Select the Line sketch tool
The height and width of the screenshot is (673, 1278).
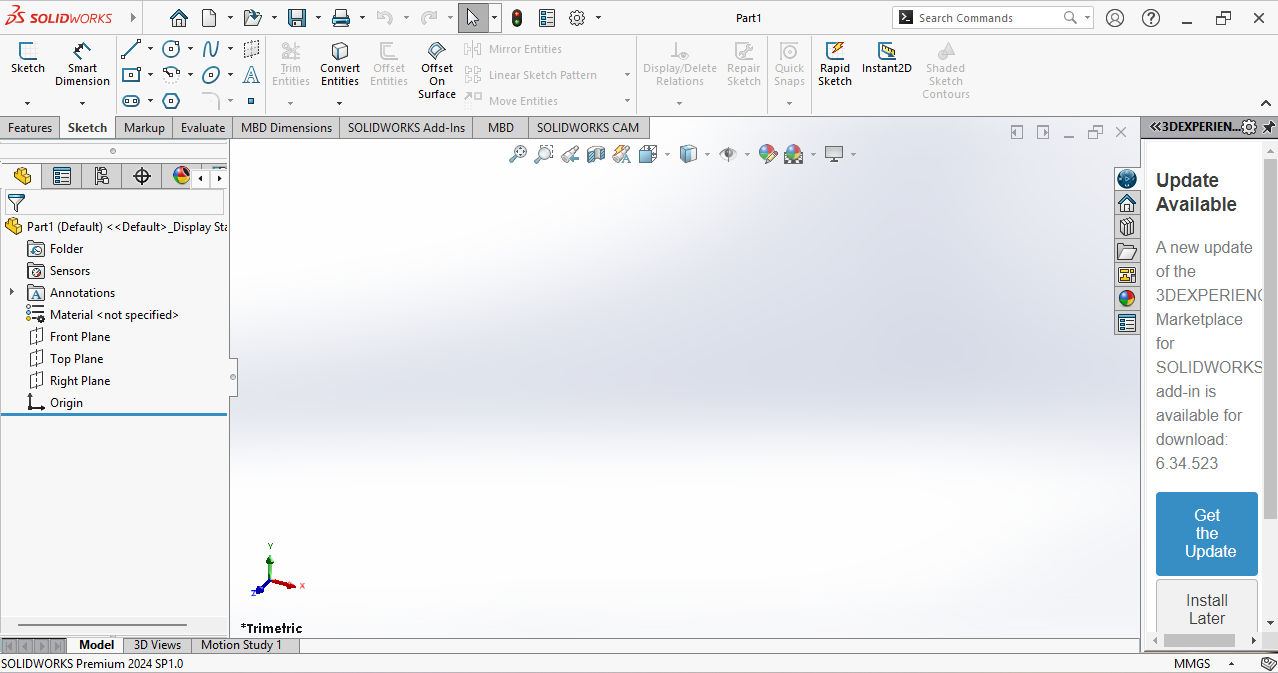point(131,48)
